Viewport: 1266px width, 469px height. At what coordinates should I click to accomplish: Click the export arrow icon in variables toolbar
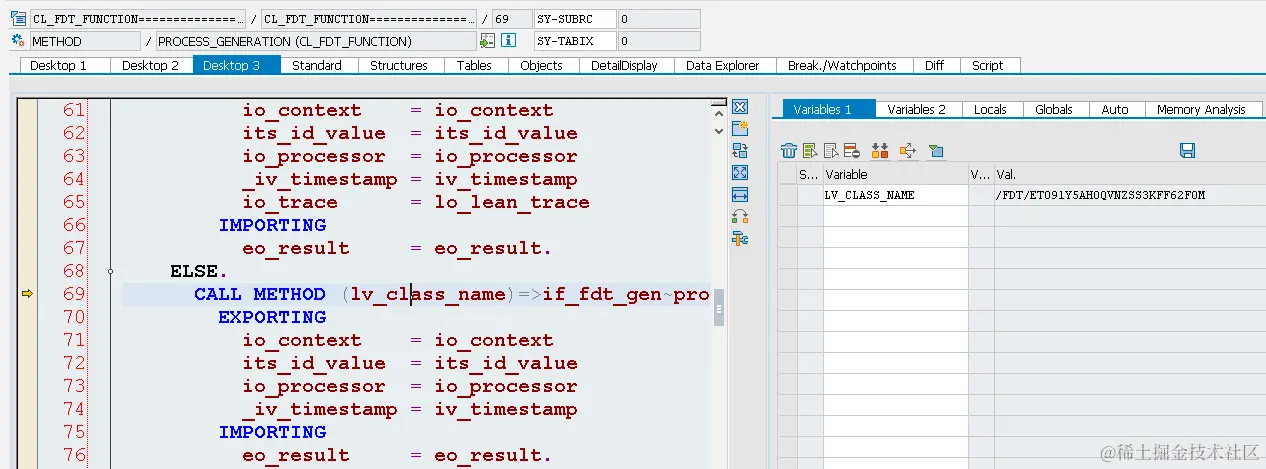click(x=908, y=151)
